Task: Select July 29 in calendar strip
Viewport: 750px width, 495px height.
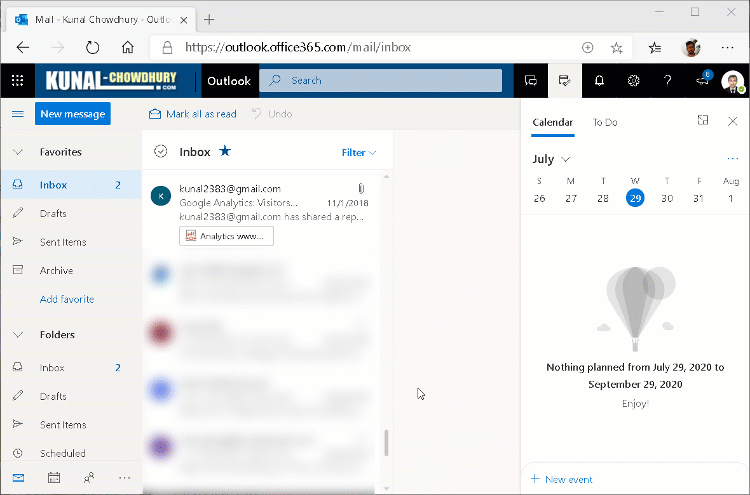Action: coord(635,198)
